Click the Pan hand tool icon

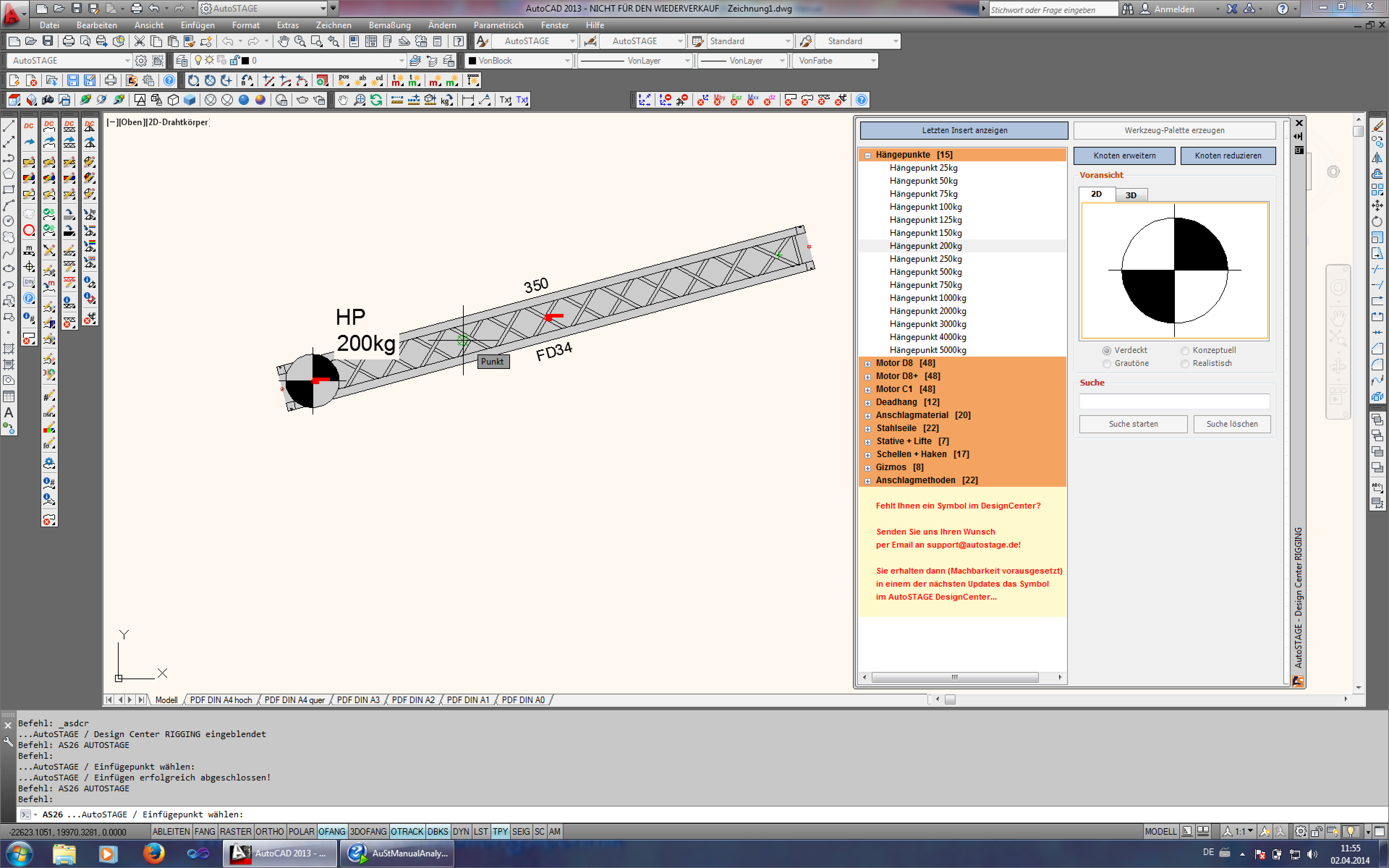pyautogui.click(x=284, y=41)
